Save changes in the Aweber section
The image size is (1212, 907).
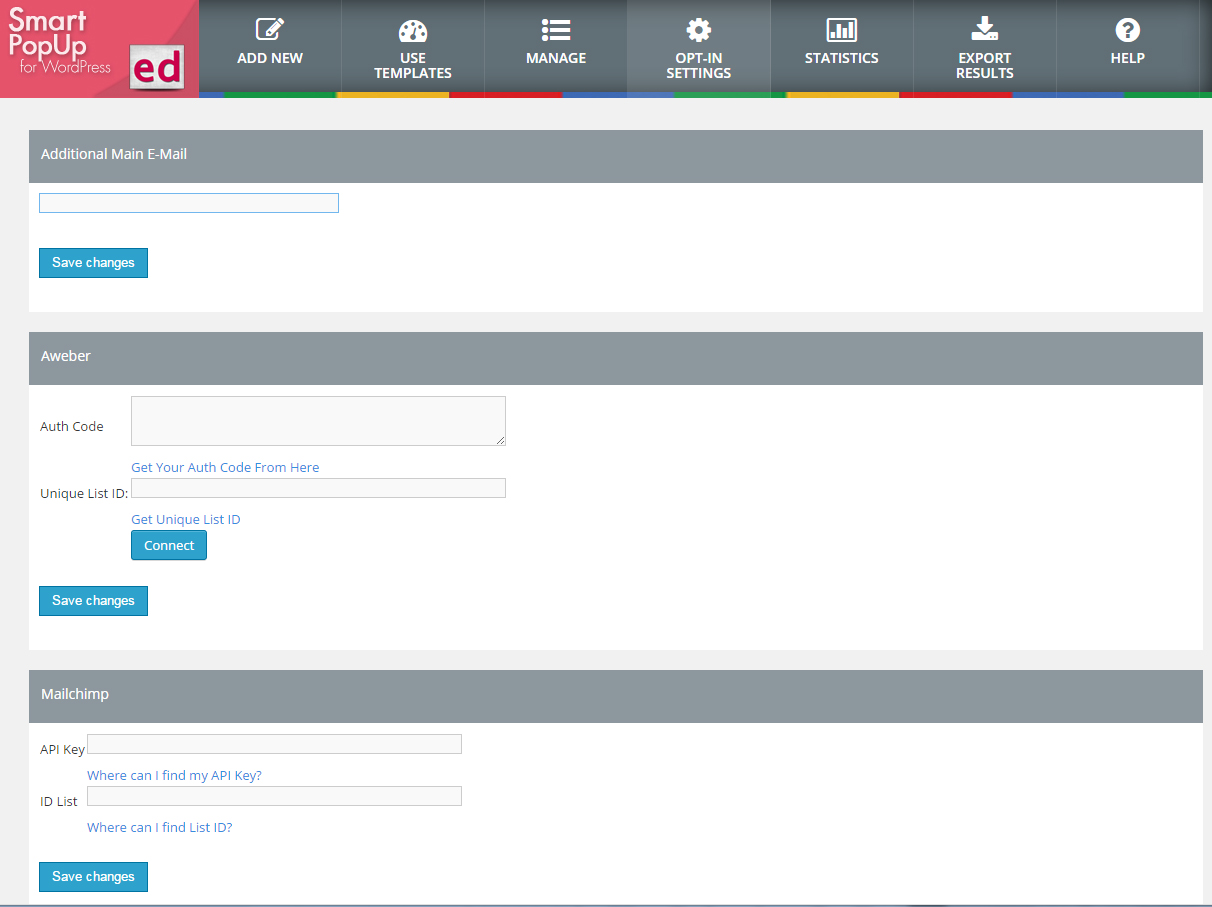coord(93,601)
